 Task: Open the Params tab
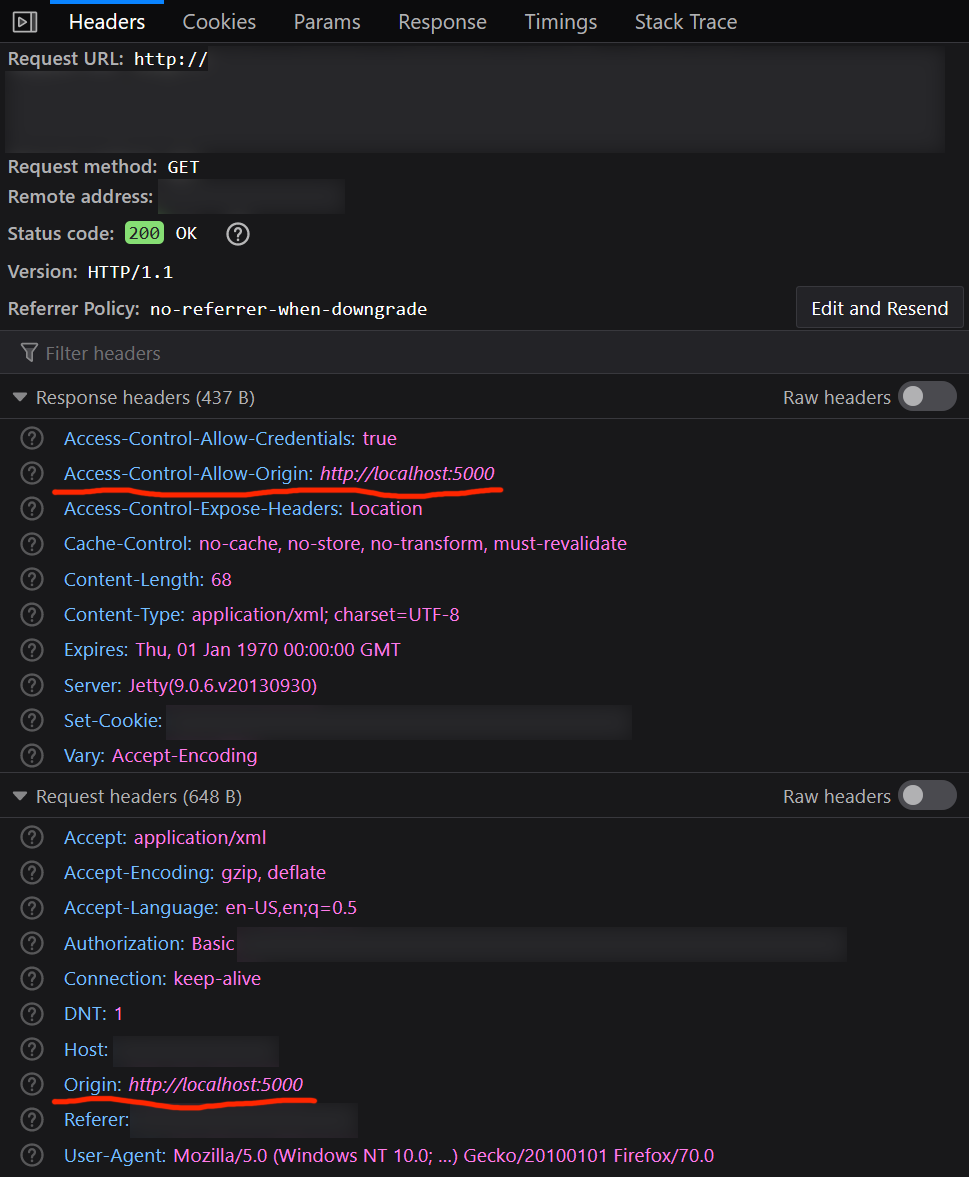tap(327, 22)
